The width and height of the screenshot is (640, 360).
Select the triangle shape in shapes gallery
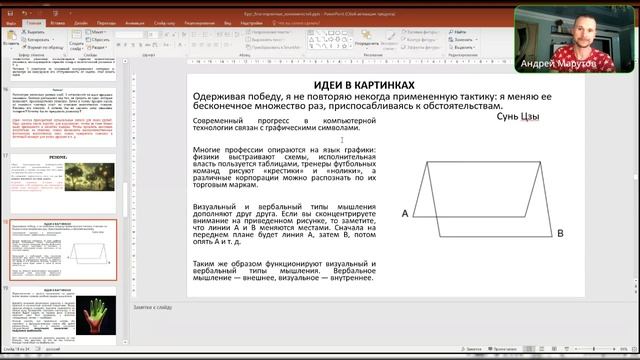point(311,40)
